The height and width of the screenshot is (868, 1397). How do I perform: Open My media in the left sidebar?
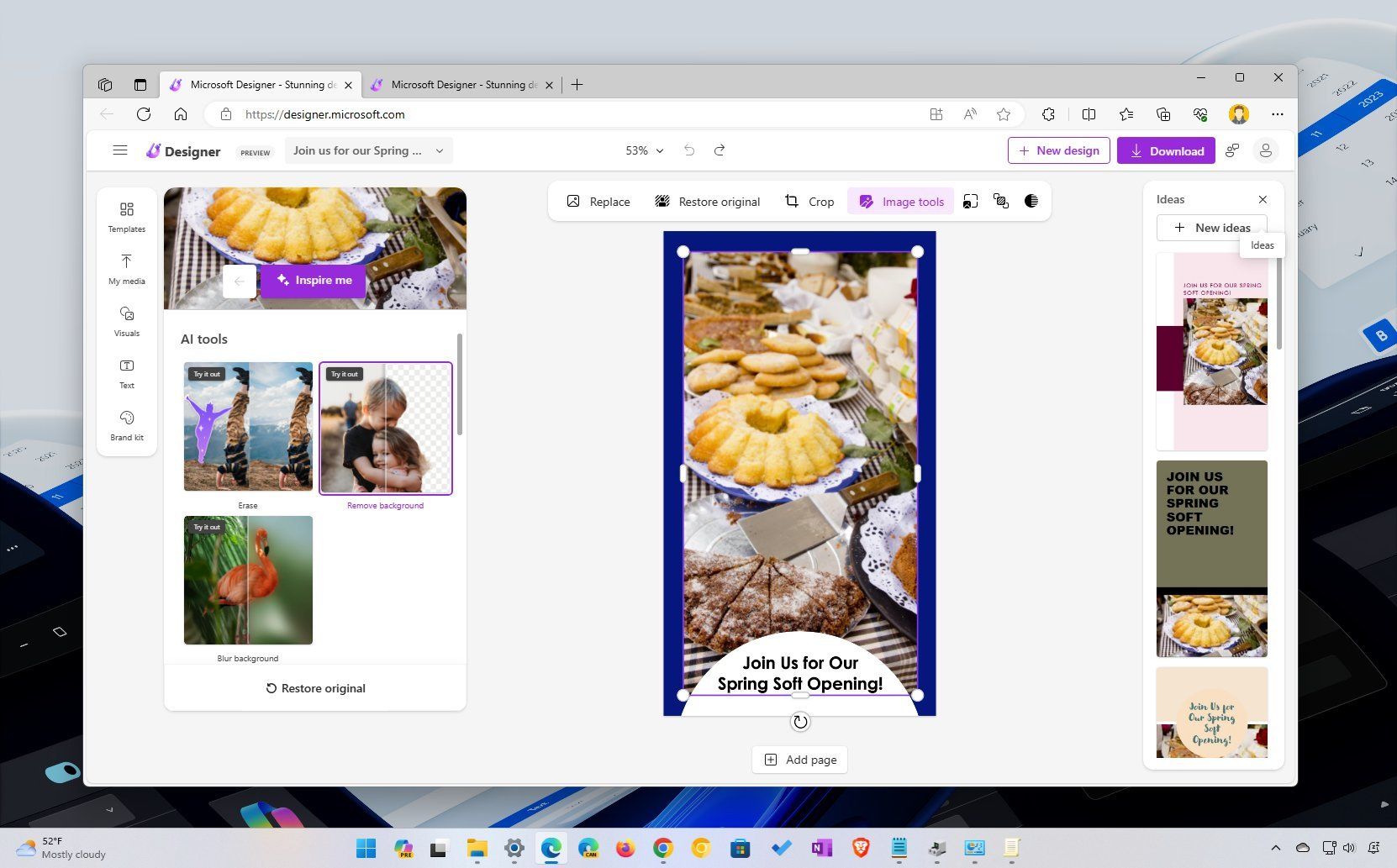click(126, 269)
